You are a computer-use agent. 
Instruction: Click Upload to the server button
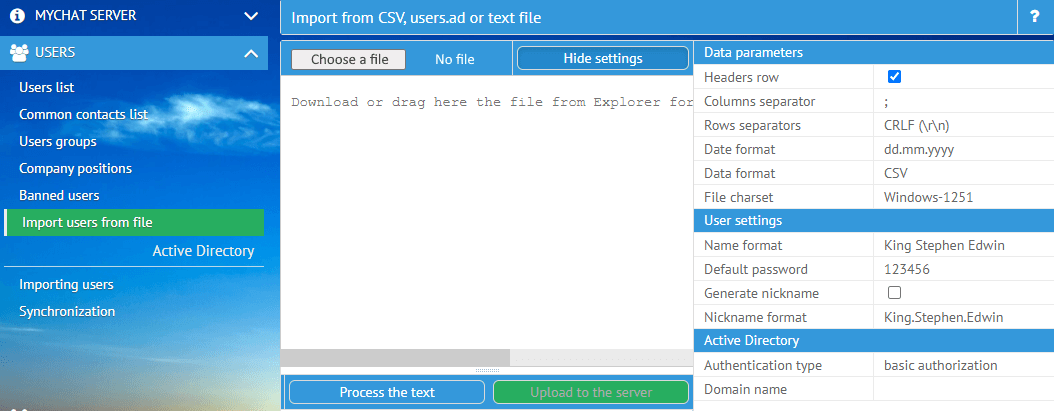click(x=591, y=392)
